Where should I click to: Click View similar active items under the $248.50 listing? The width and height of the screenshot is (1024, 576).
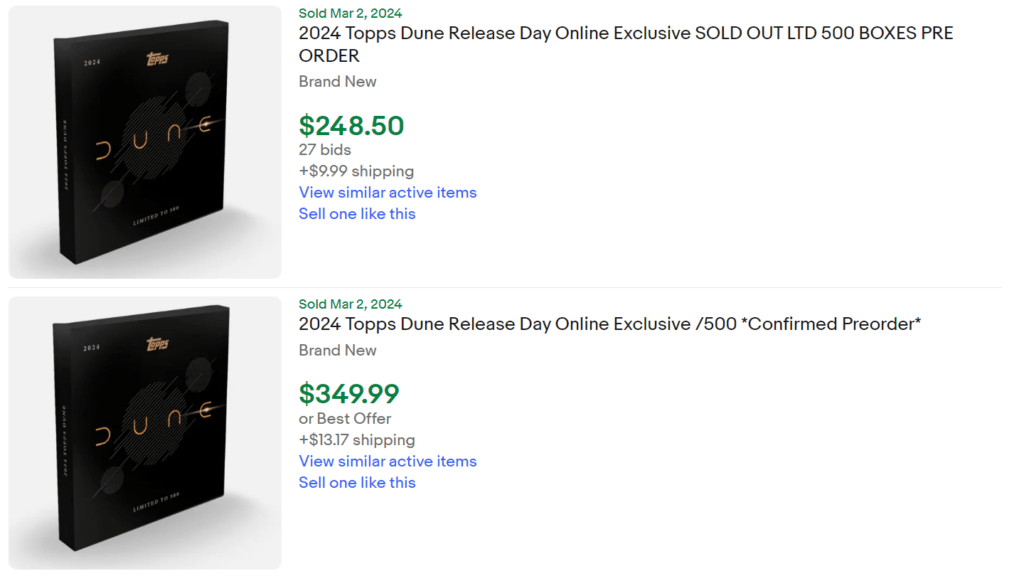point(388,192)
